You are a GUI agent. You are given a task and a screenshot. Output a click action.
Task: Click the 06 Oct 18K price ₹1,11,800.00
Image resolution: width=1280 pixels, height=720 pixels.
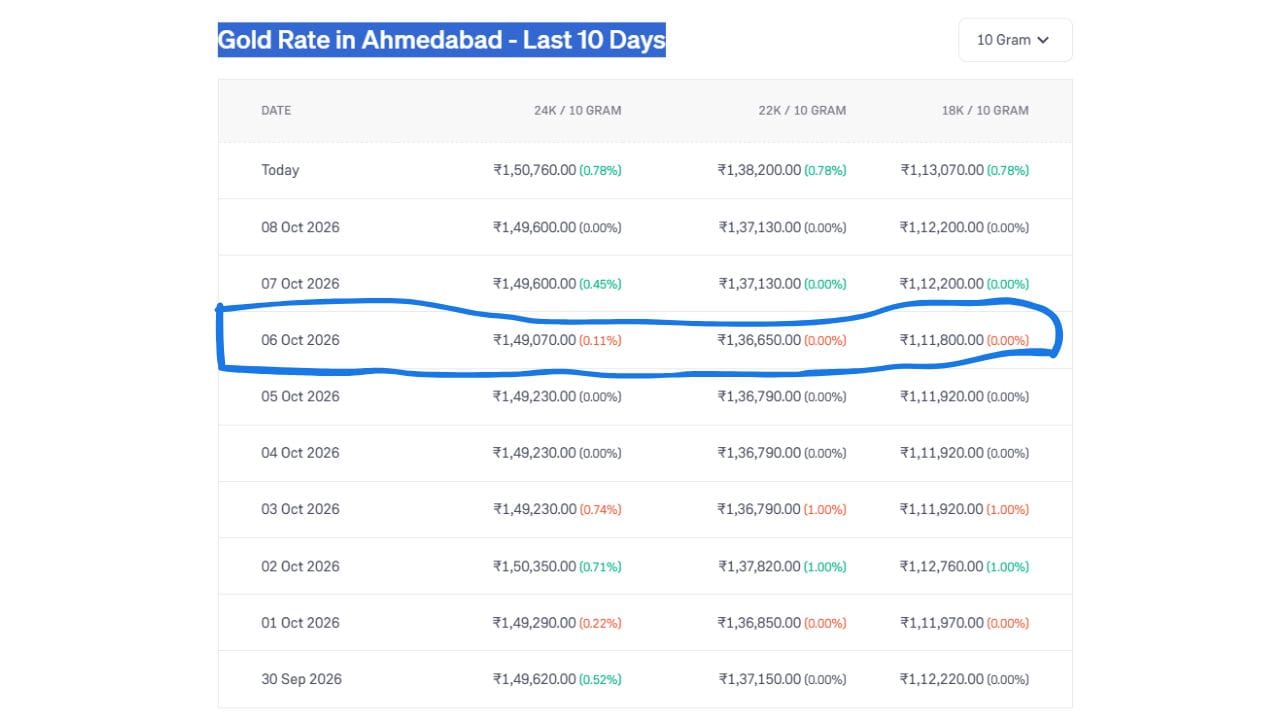(942, 340)
